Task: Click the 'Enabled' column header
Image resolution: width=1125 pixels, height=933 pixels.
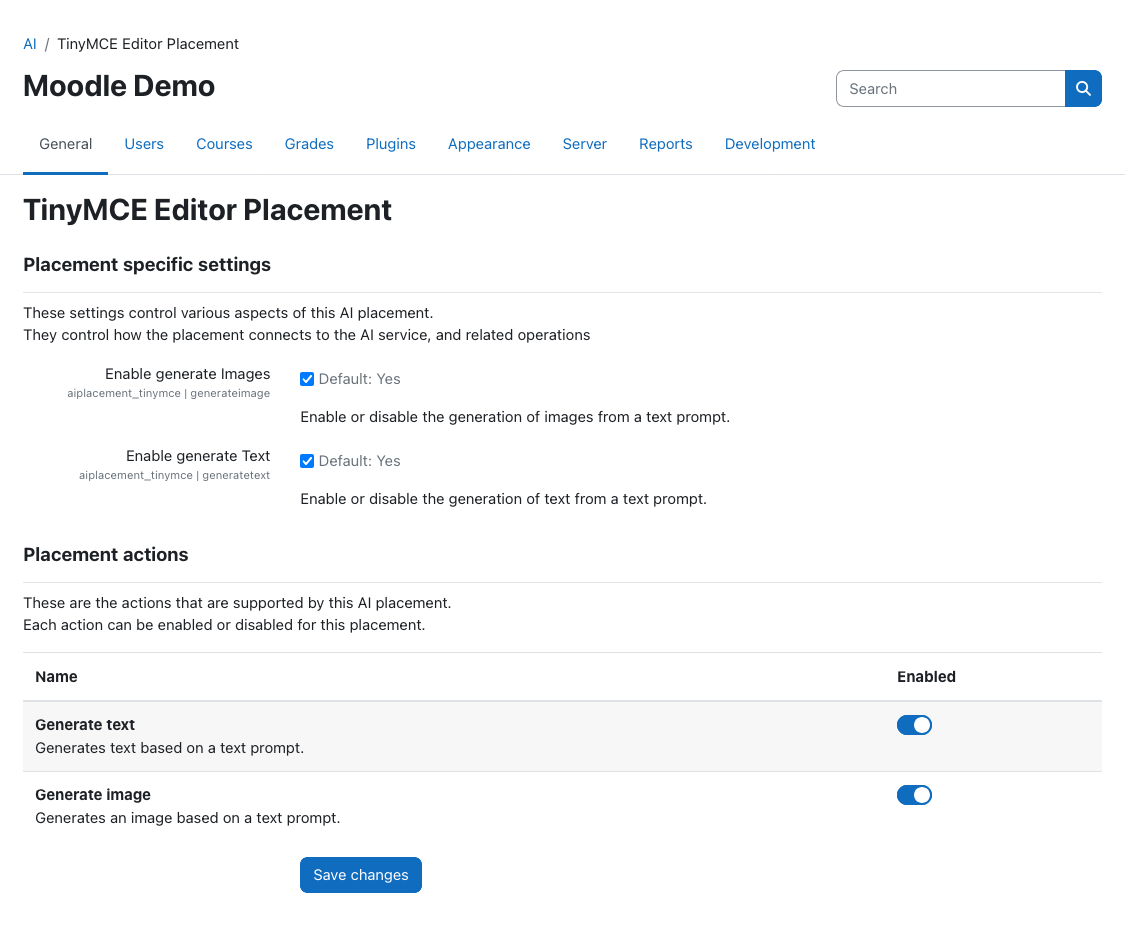Action: pos(926,677)
